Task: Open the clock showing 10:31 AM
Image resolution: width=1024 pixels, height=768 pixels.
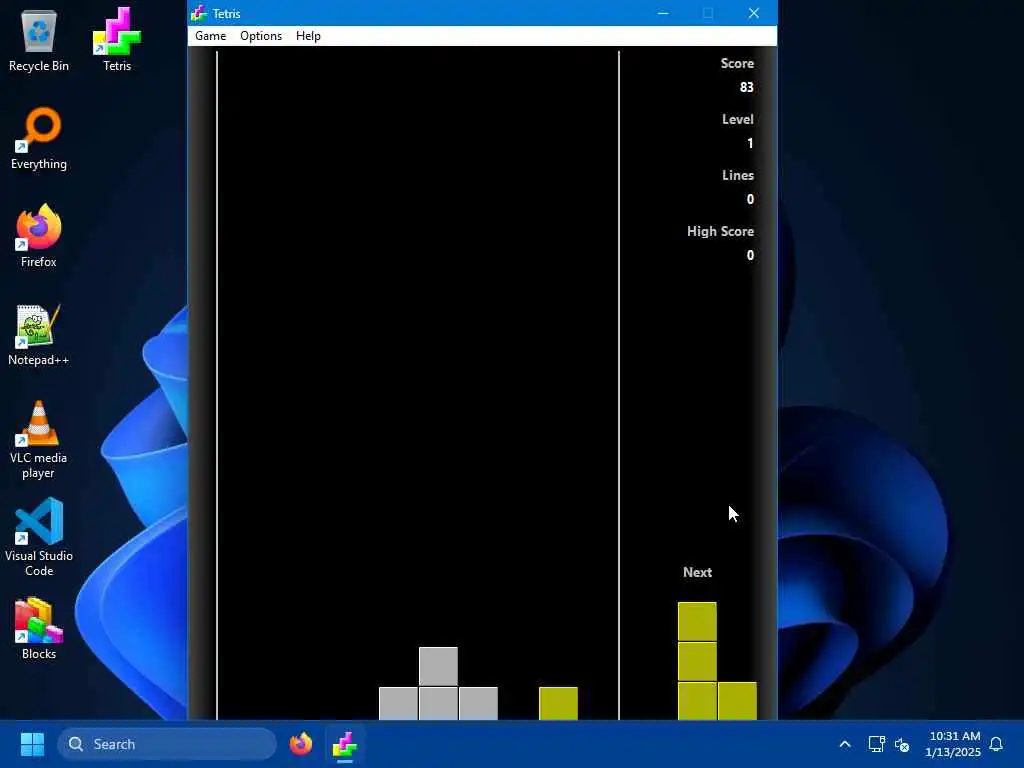Action: (953, 744)
